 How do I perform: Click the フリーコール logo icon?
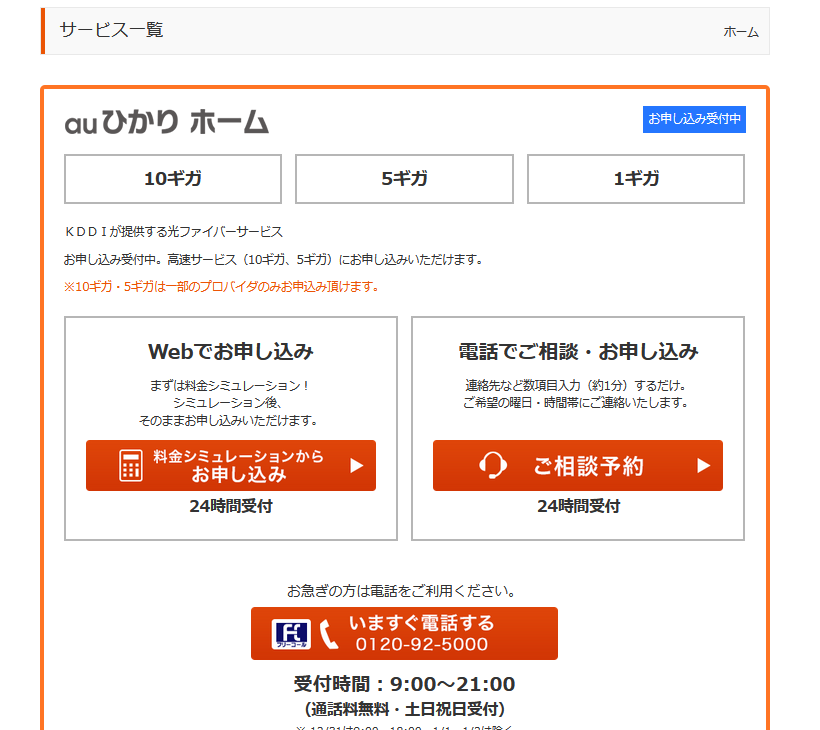tap(291, 634)
